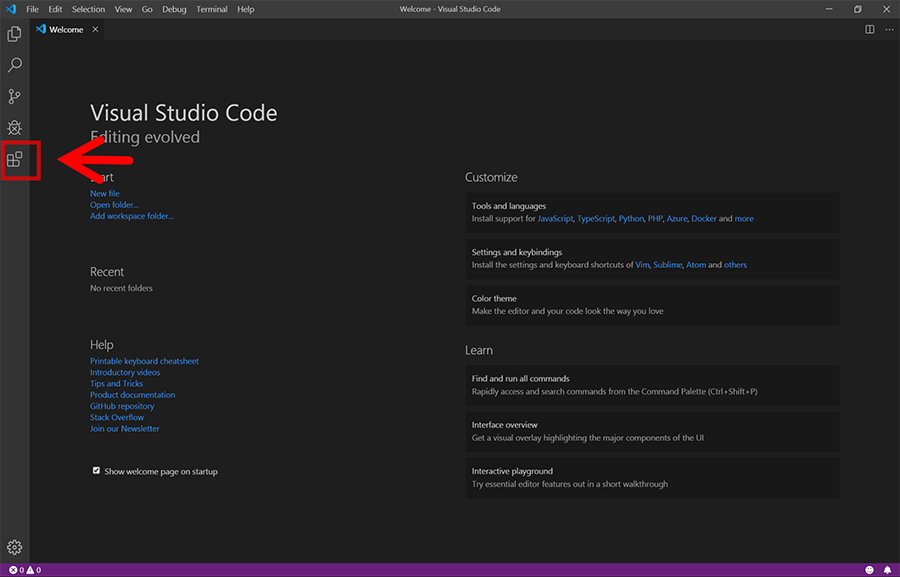Install Python support link

(x=631, y=219)
